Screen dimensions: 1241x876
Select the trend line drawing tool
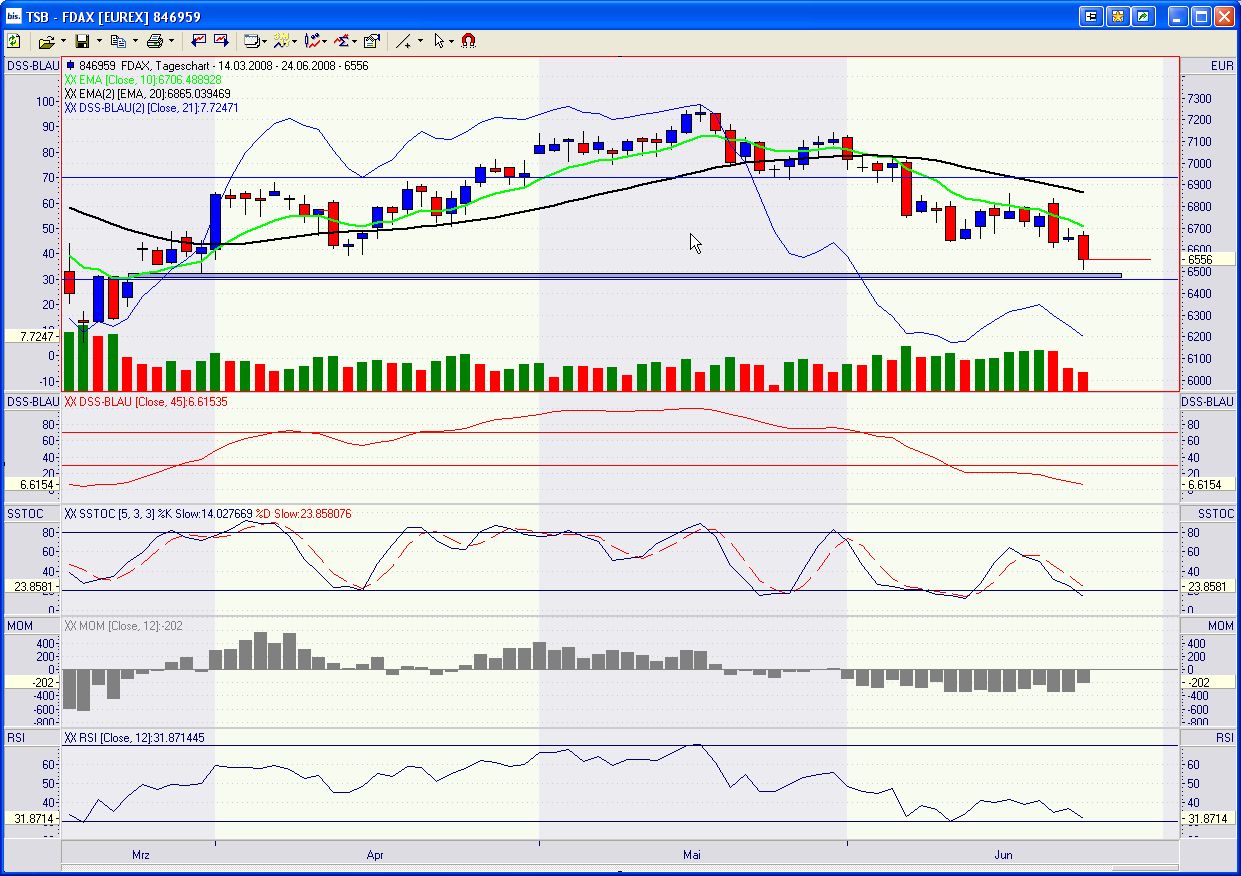(x=404, y=41)
